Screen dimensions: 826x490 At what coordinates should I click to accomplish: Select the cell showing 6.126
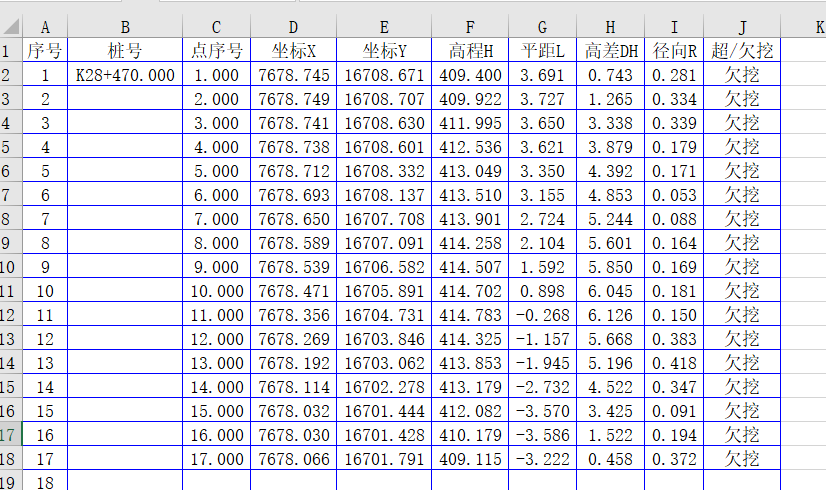610,315
